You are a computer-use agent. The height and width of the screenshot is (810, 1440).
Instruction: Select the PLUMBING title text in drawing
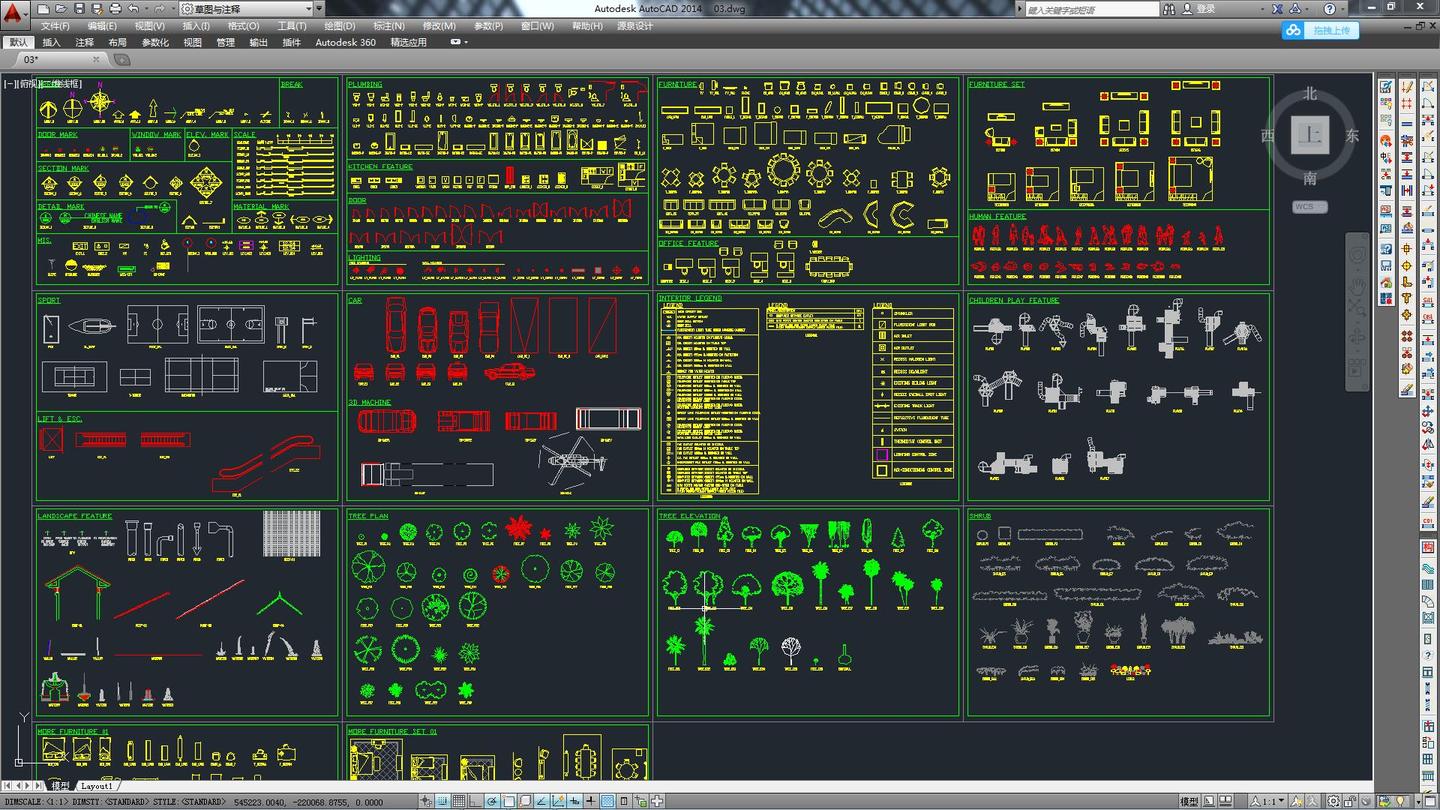365,85
